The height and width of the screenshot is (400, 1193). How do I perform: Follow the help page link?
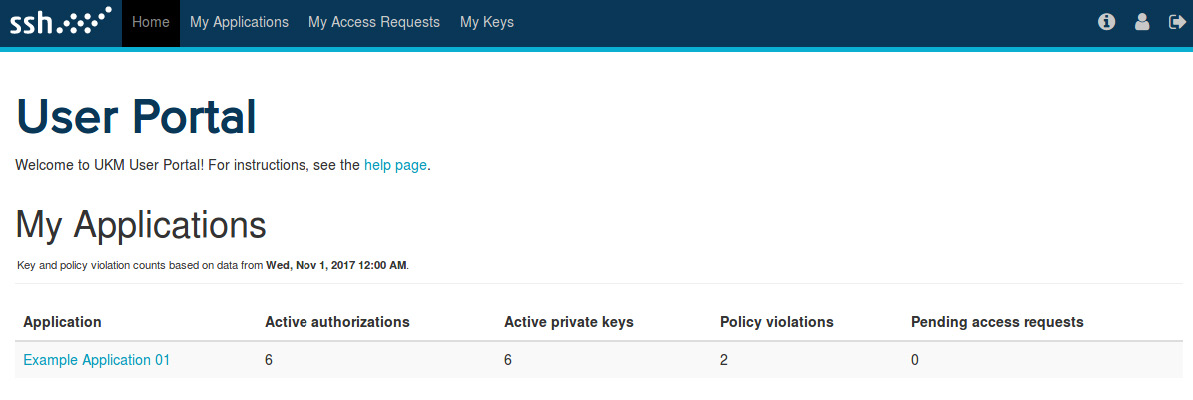click(x=396, y=165)
